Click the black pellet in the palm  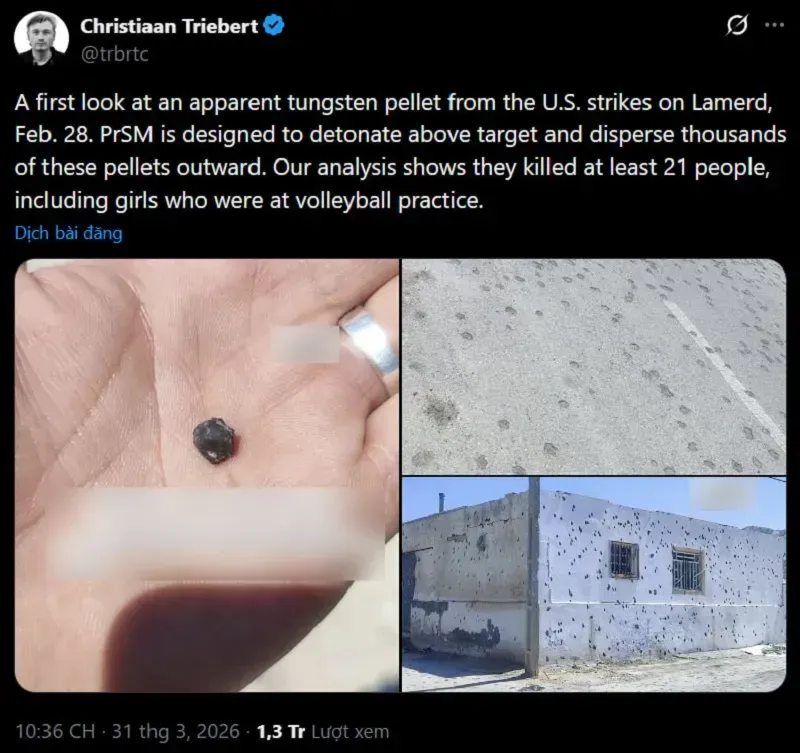215,441
